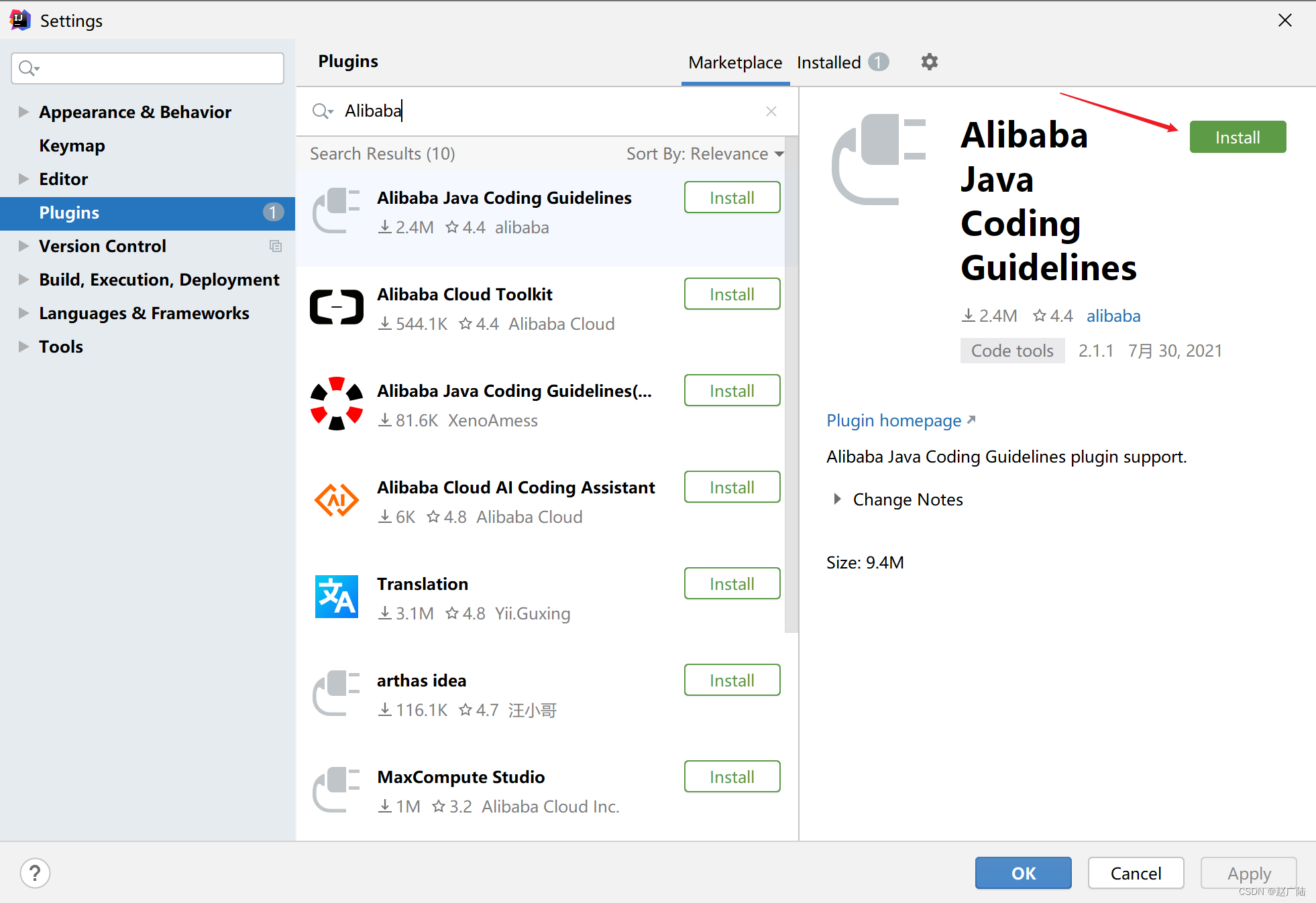The width and height of the screenshot is (1316, 903).
Task: Expand Appearance & Behavior tree node
Action: click(23, 112)
